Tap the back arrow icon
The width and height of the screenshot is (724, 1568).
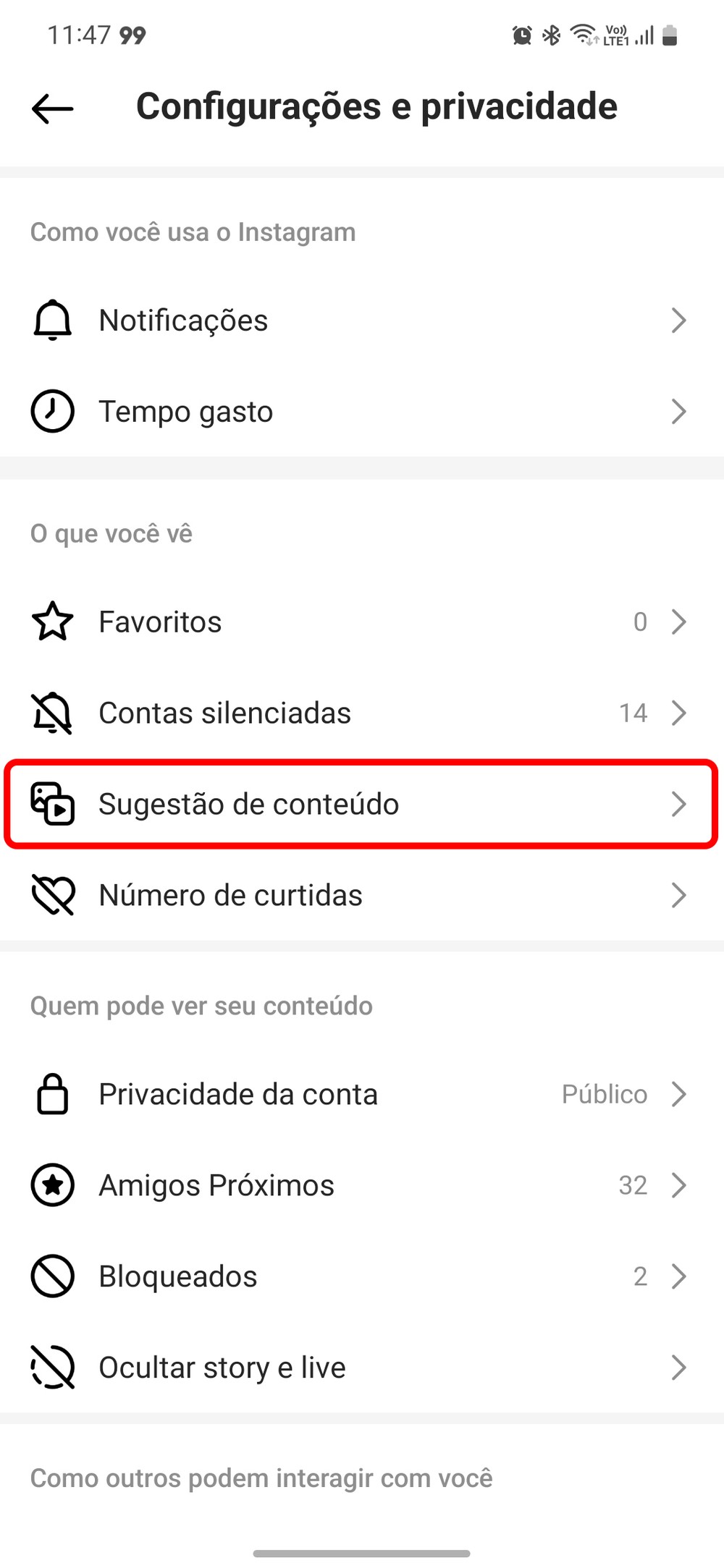tap(53, 109)
